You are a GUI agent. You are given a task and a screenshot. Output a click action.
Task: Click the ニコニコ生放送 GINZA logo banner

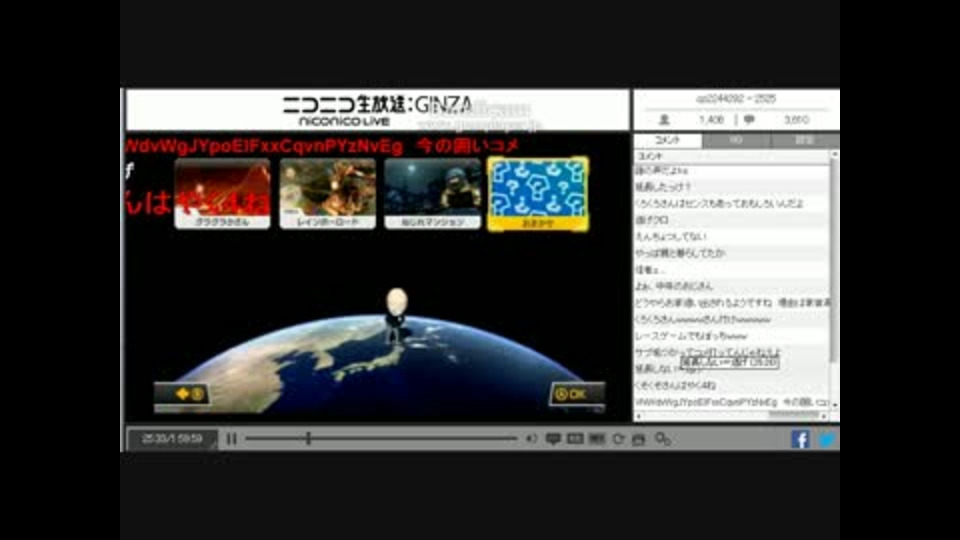(x=378, y=110)
